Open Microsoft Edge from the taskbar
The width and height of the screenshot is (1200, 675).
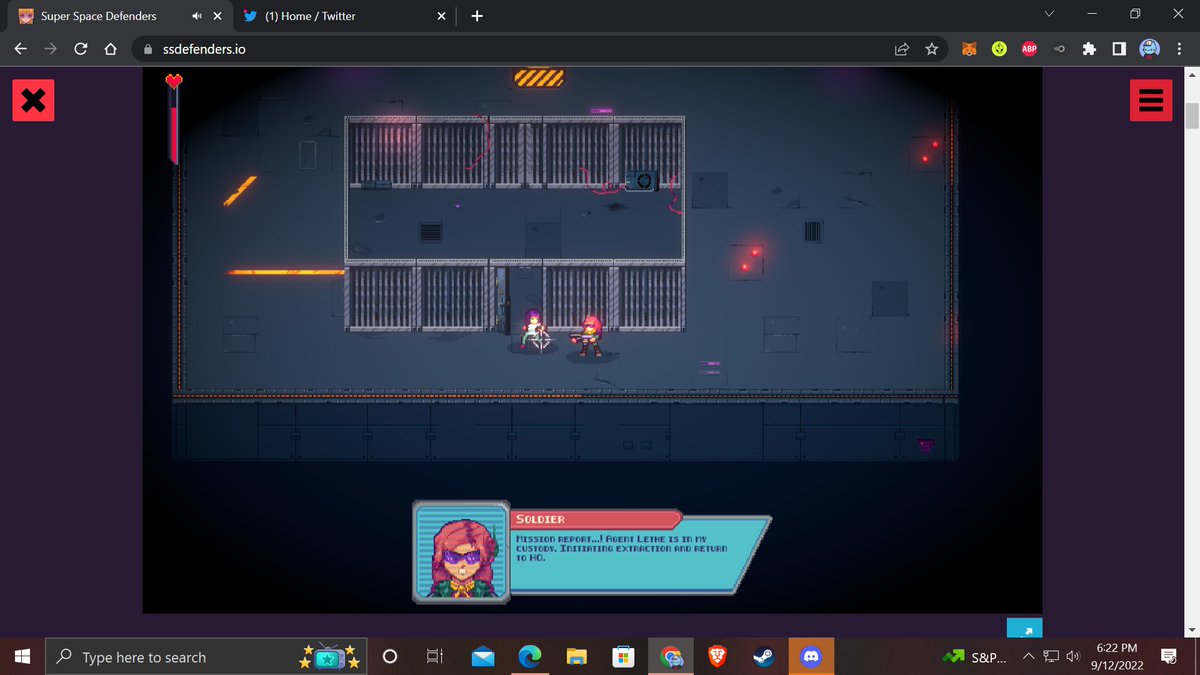(530, 657)
